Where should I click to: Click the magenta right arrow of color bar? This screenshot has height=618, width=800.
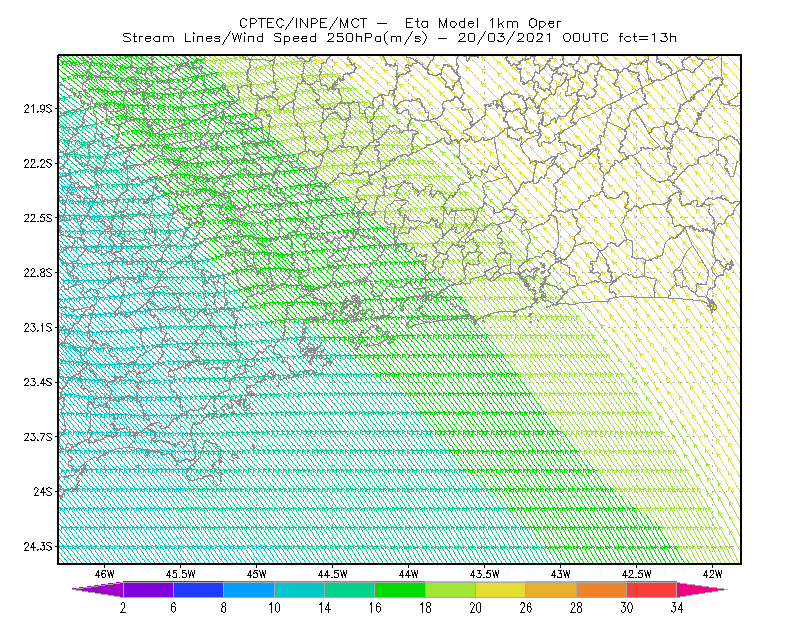[x=702, y=589]
